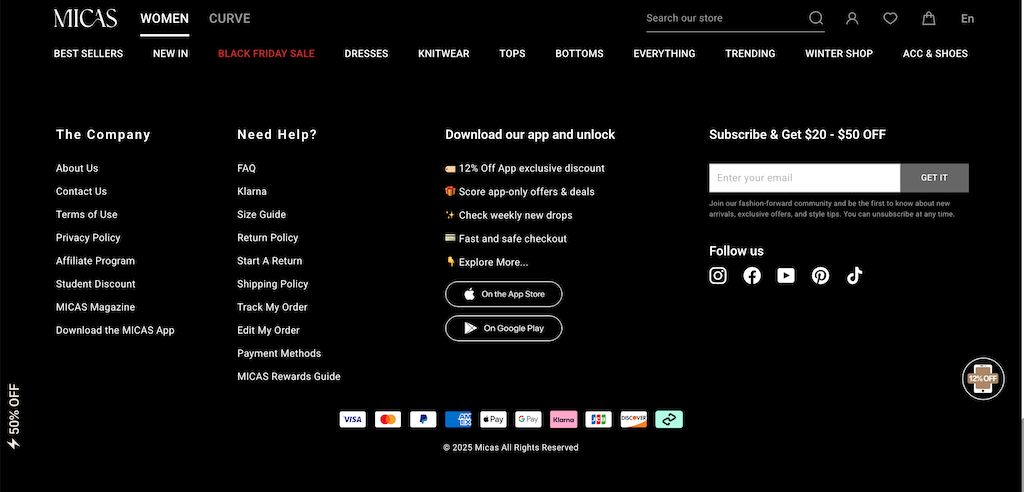Click the floating 12% OFF app badge
1024x492 pixels.
click(x=984, y=378)
